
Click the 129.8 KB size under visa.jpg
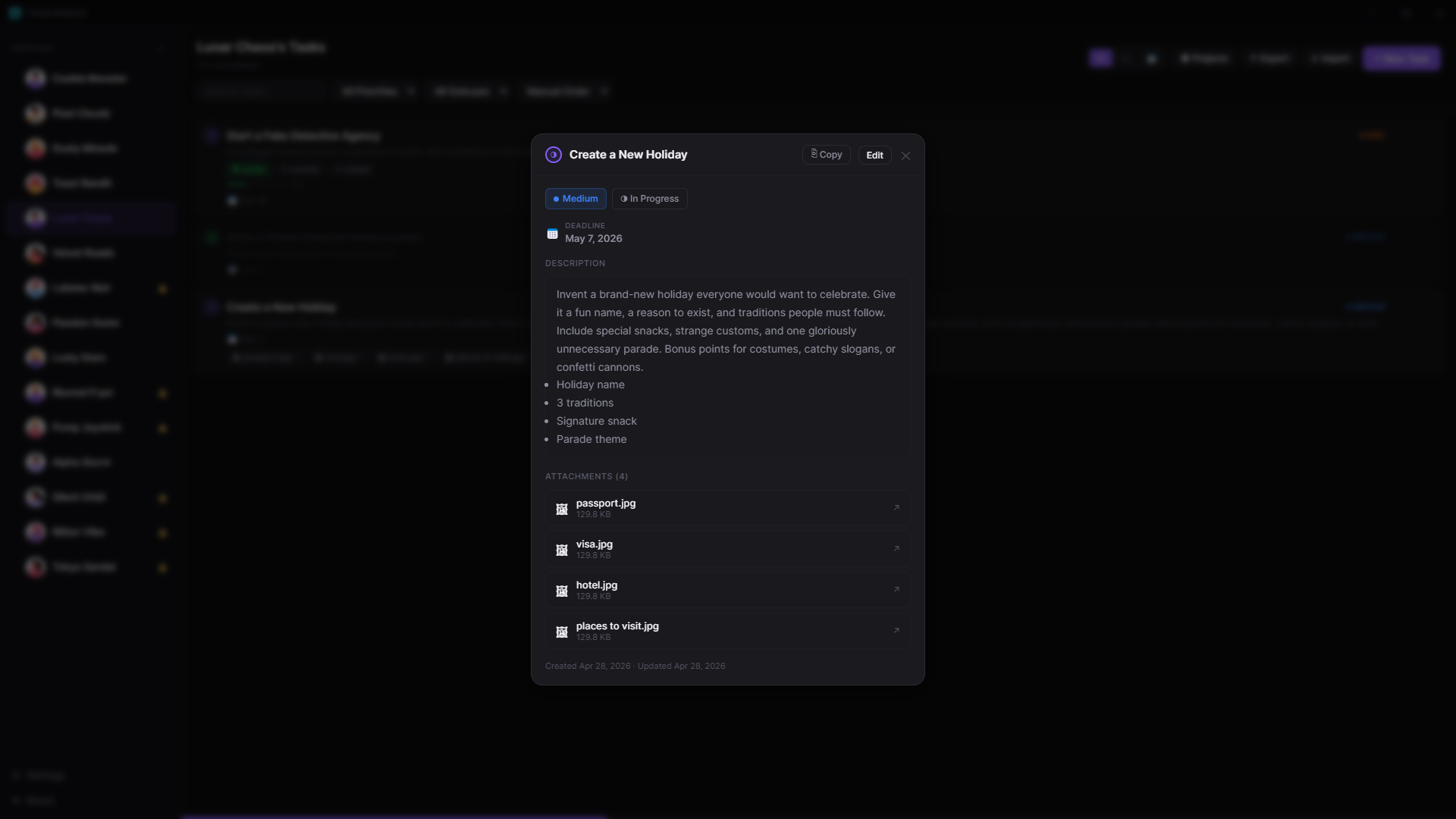[593, 556]
